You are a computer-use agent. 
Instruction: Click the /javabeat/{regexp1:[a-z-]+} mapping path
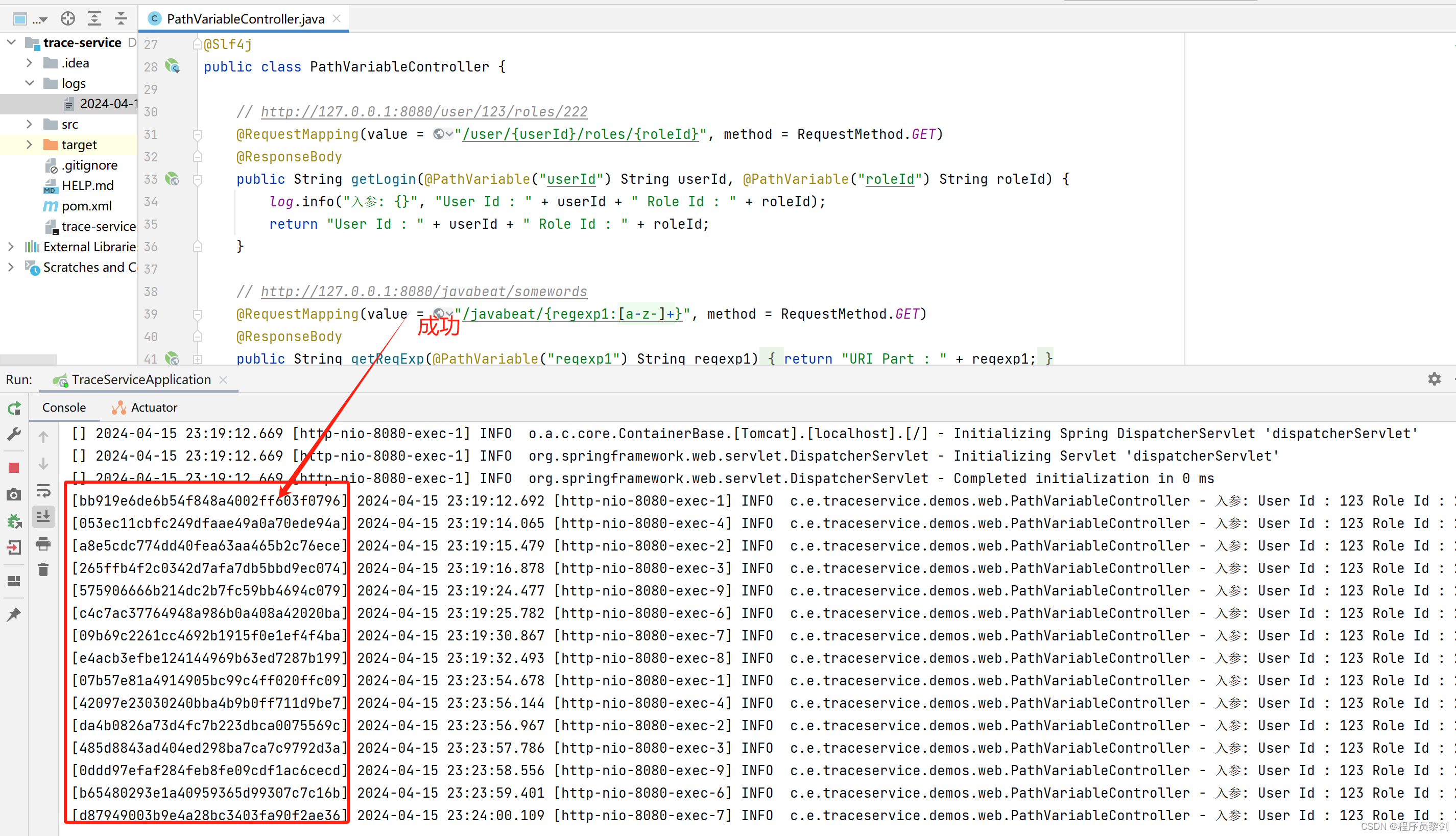(x=572, y=314)
